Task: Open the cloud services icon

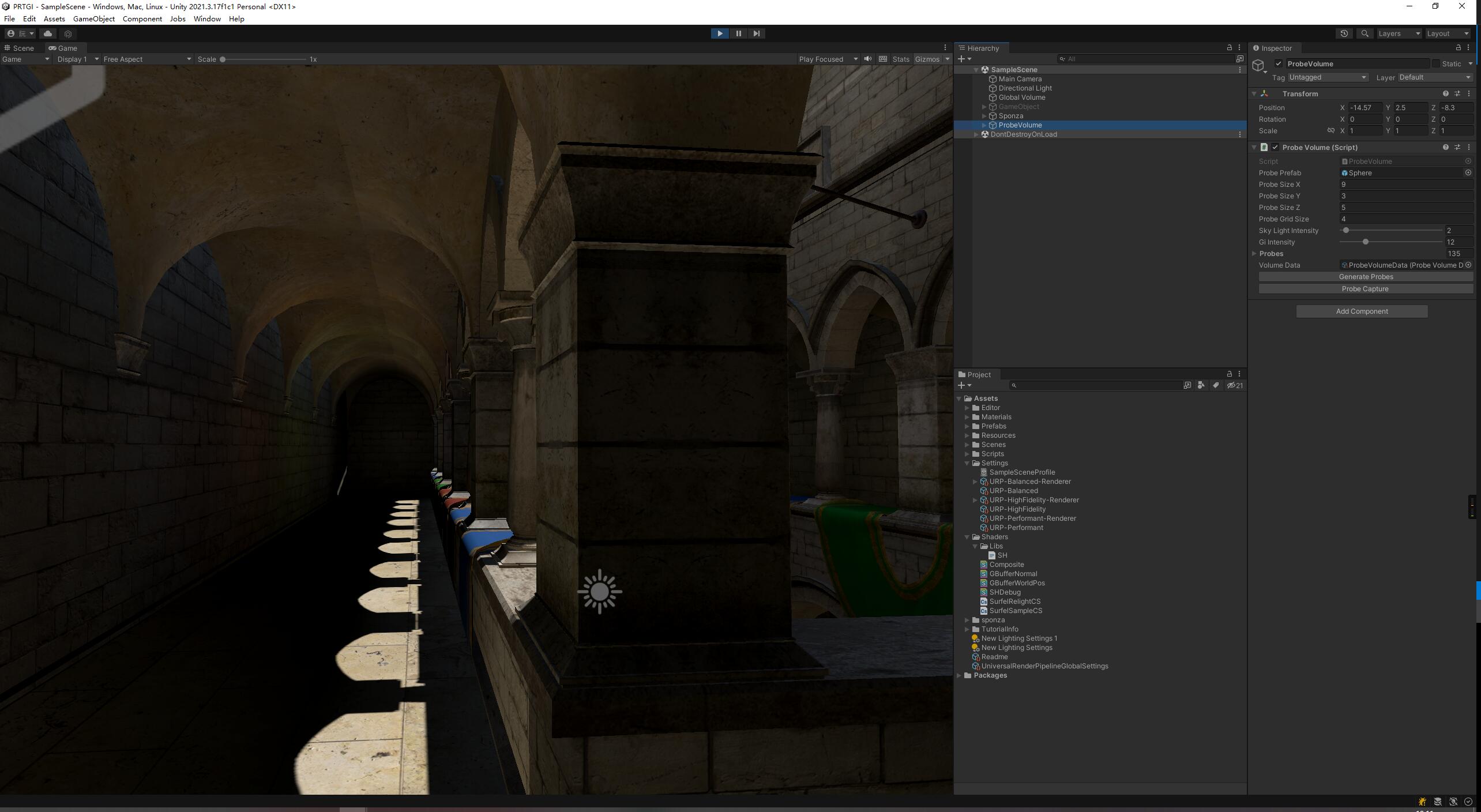Action: click(x=48, y=33)
